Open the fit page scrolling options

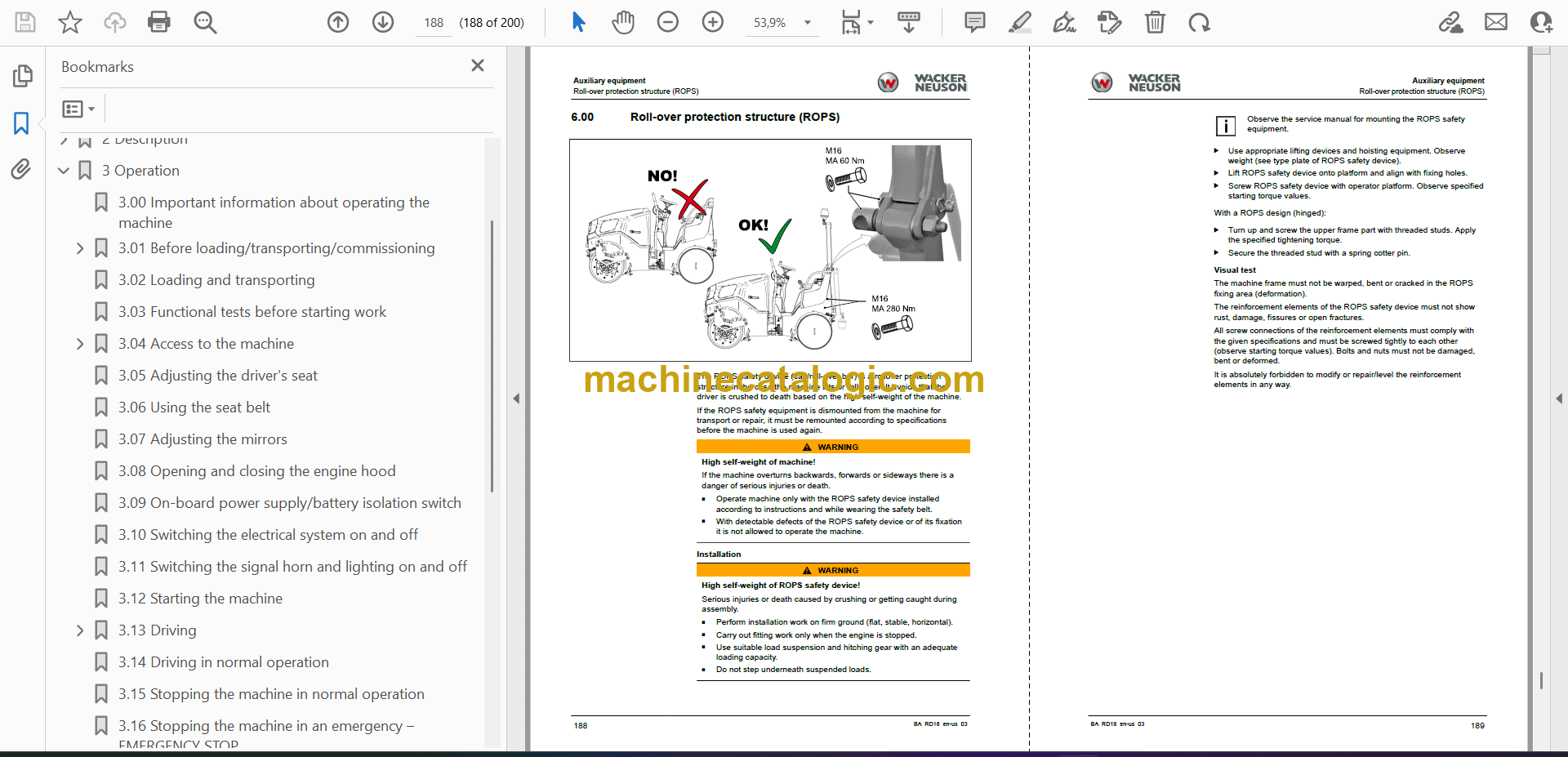tap(857, 22)
